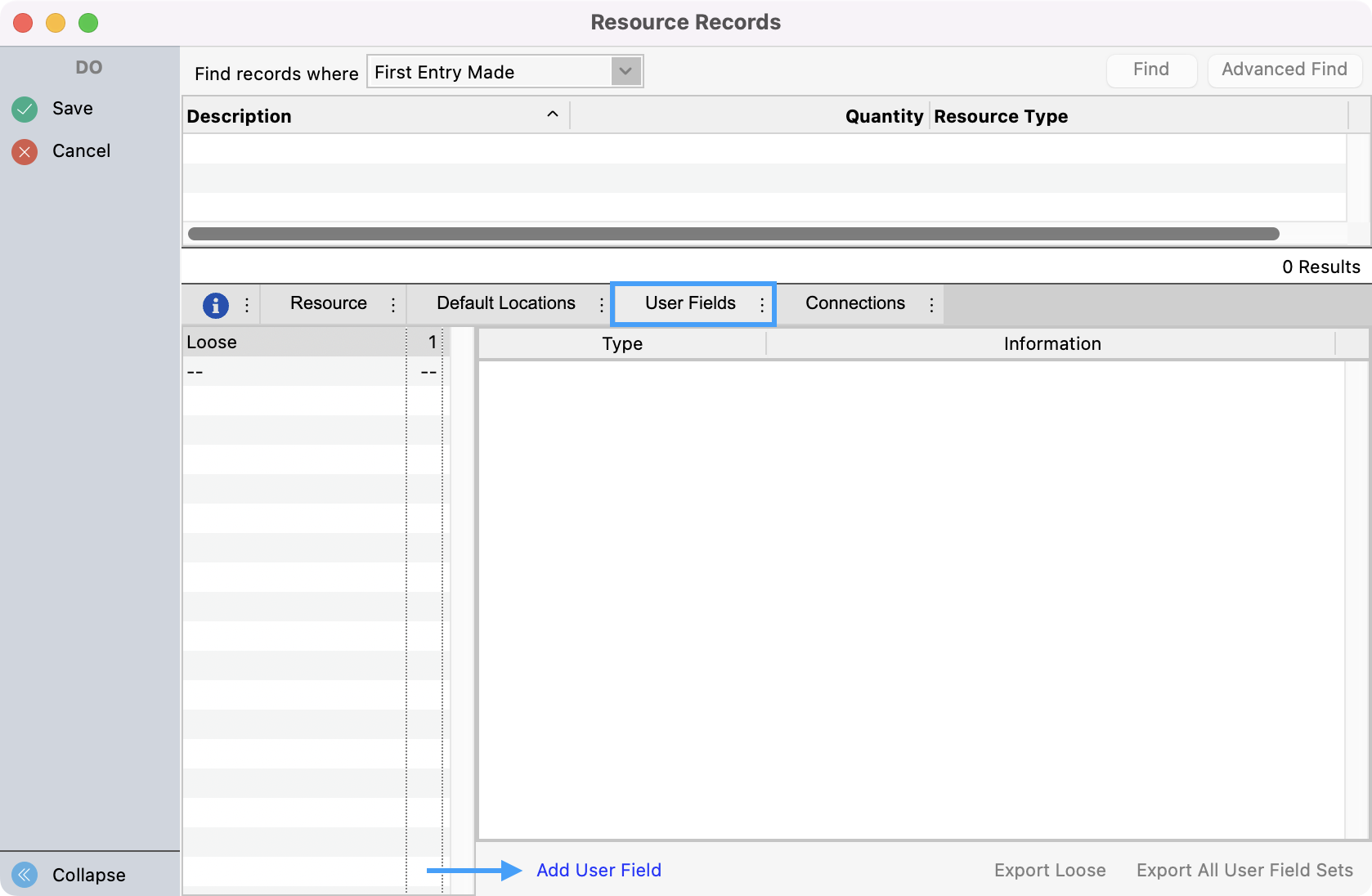Click the dots handle after Default Locations
The height and width of the screenshot is (896, 1372).
[602, 305]
